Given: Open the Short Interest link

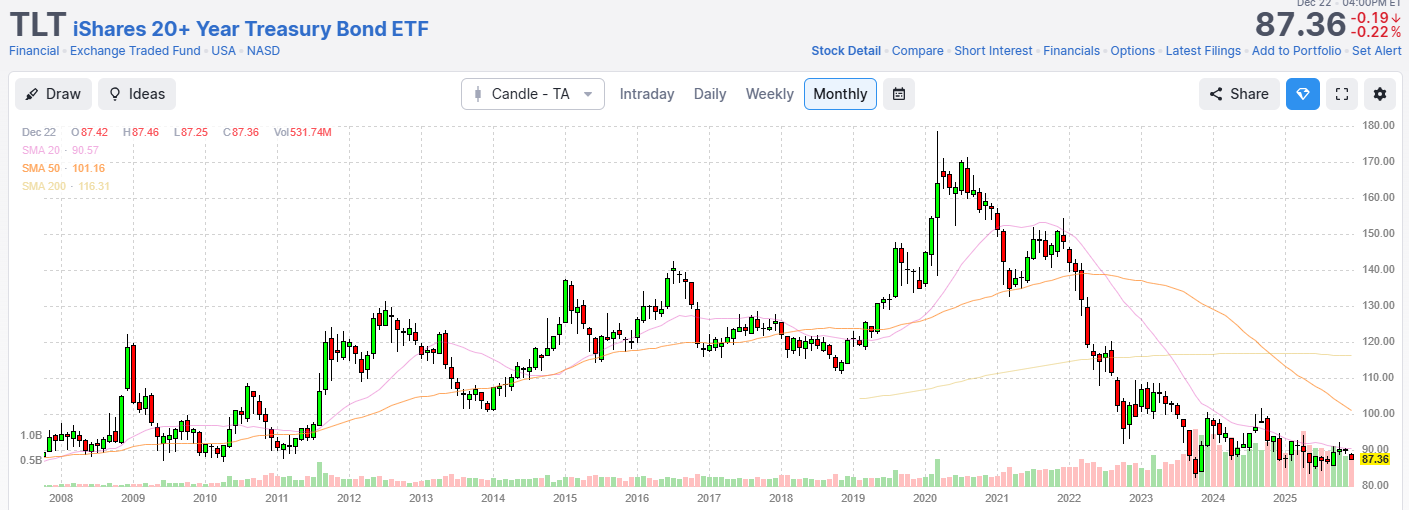Looking at the screenshot, I should pyautogui.click(x=993, y=51).
